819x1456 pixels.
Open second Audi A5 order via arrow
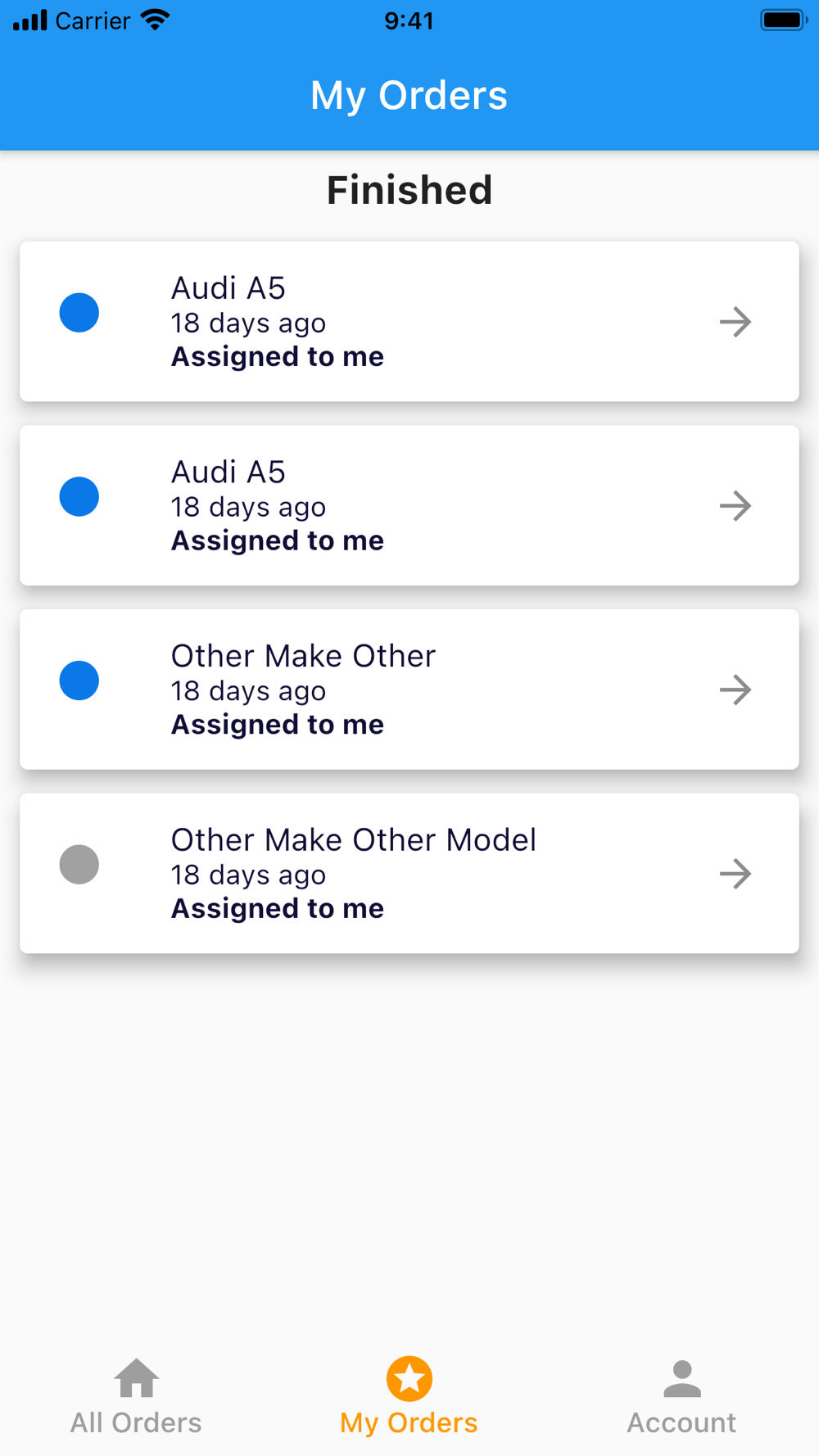click(735, 506)
